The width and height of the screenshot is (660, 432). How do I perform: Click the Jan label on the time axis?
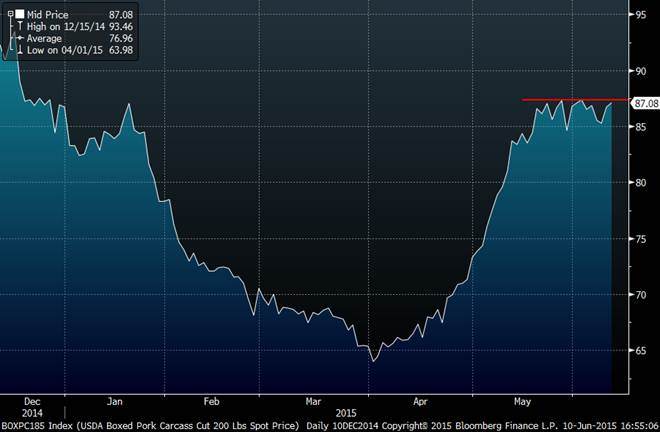click(x=115, y=400)
